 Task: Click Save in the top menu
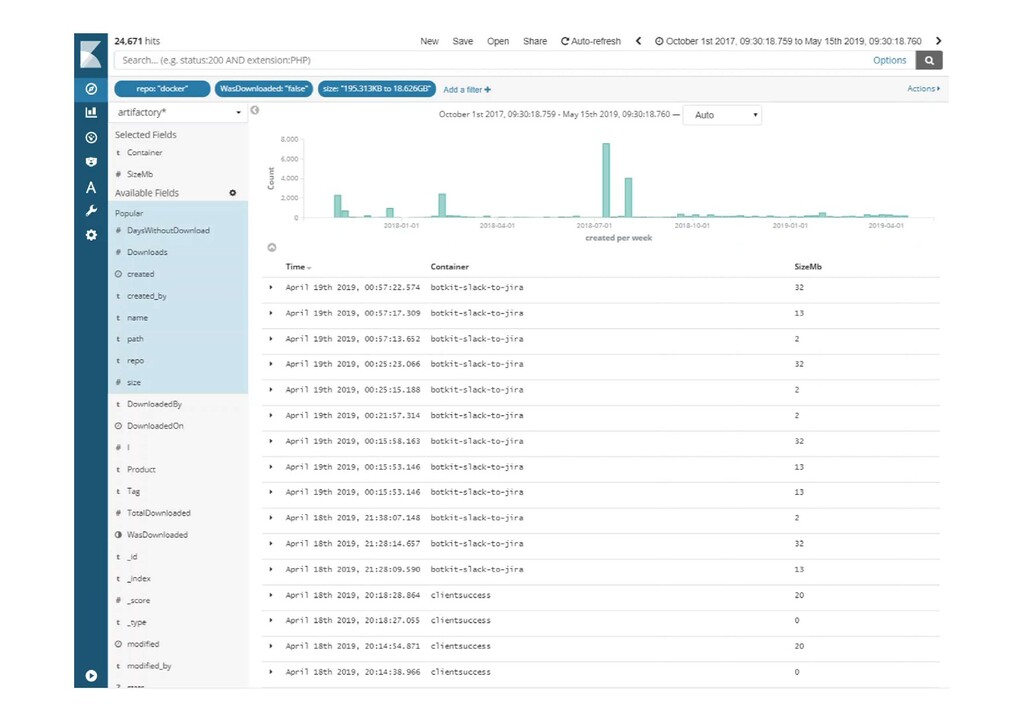pyautogui.click(x=462, y=41)
